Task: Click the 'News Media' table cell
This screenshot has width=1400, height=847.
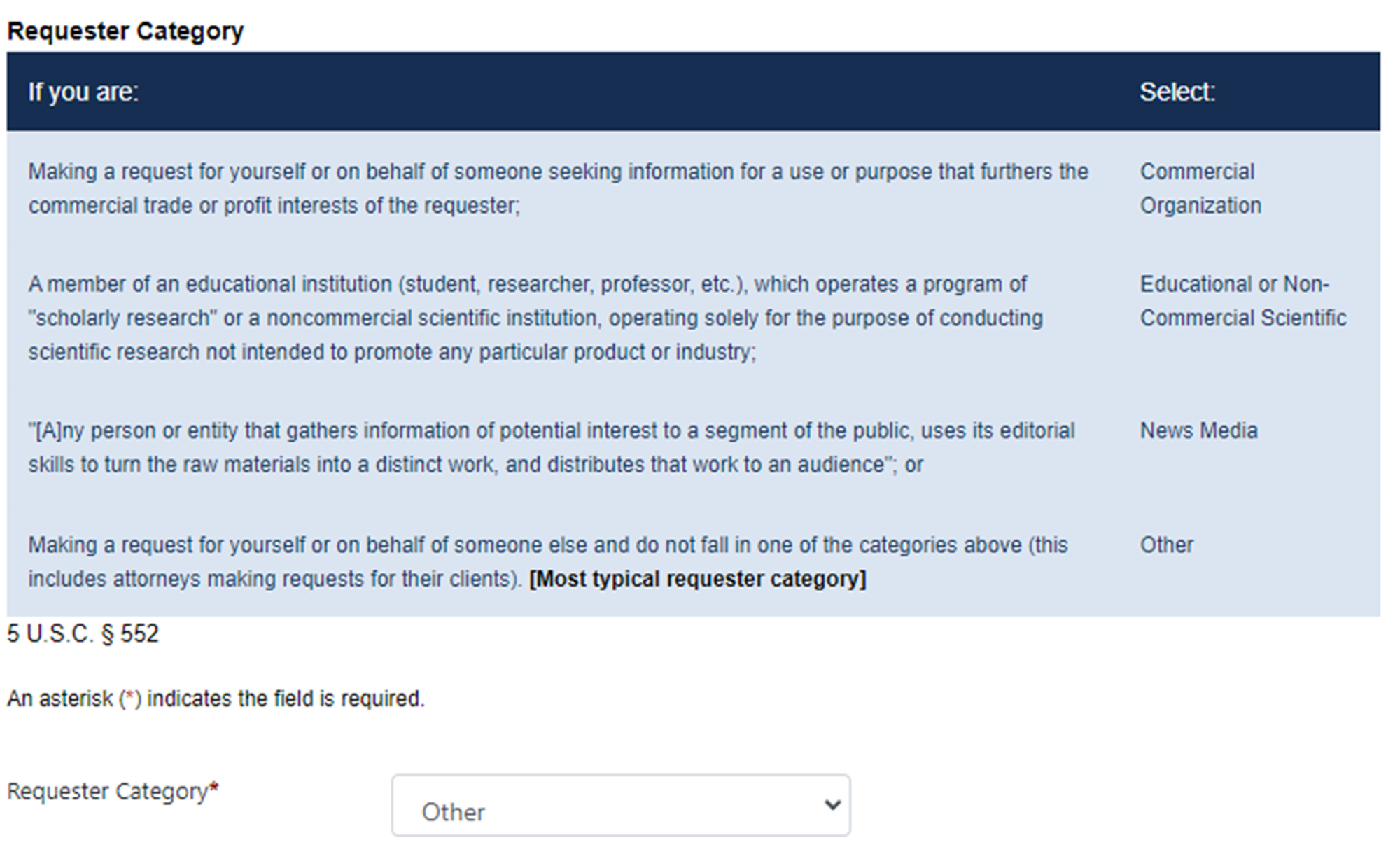Action: 1198,430
